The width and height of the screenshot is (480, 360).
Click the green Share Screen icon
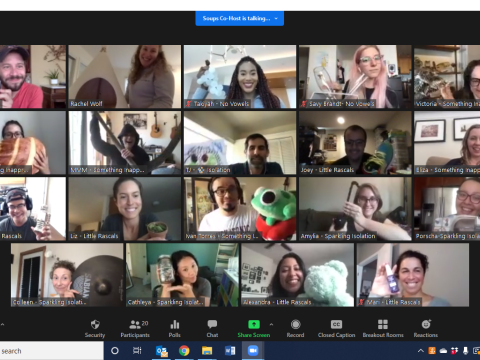[254, 324]
